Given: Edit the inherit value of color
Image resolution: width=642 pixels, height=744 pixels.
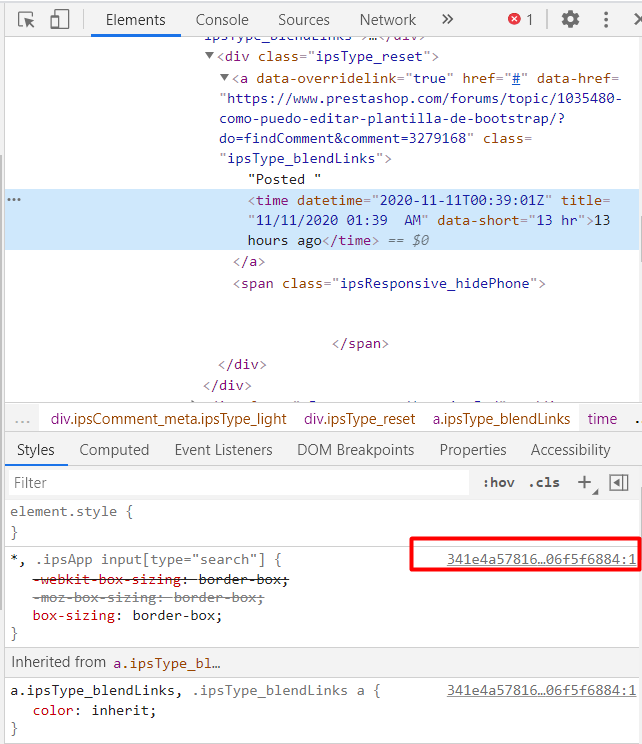Looking at the screenshot, I should click(121, 710).
